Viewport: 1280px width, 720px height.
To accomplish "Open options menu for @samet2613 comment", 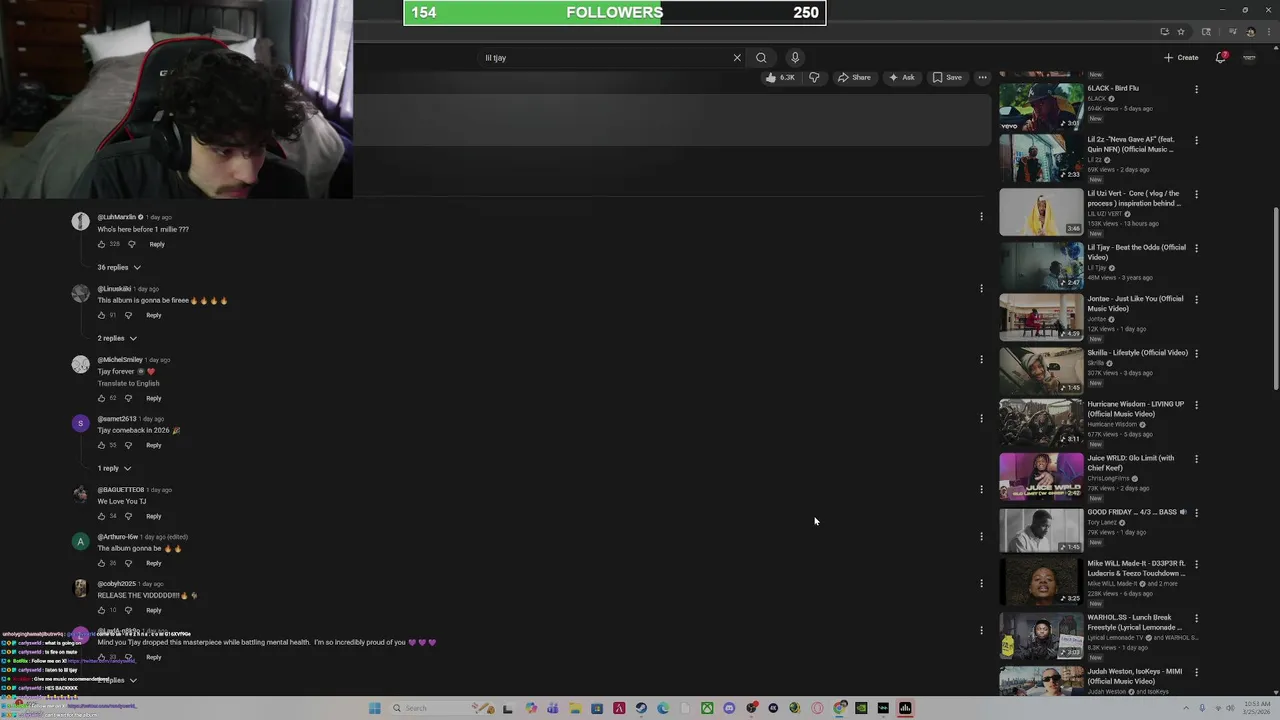I will [x=981, y=418].
